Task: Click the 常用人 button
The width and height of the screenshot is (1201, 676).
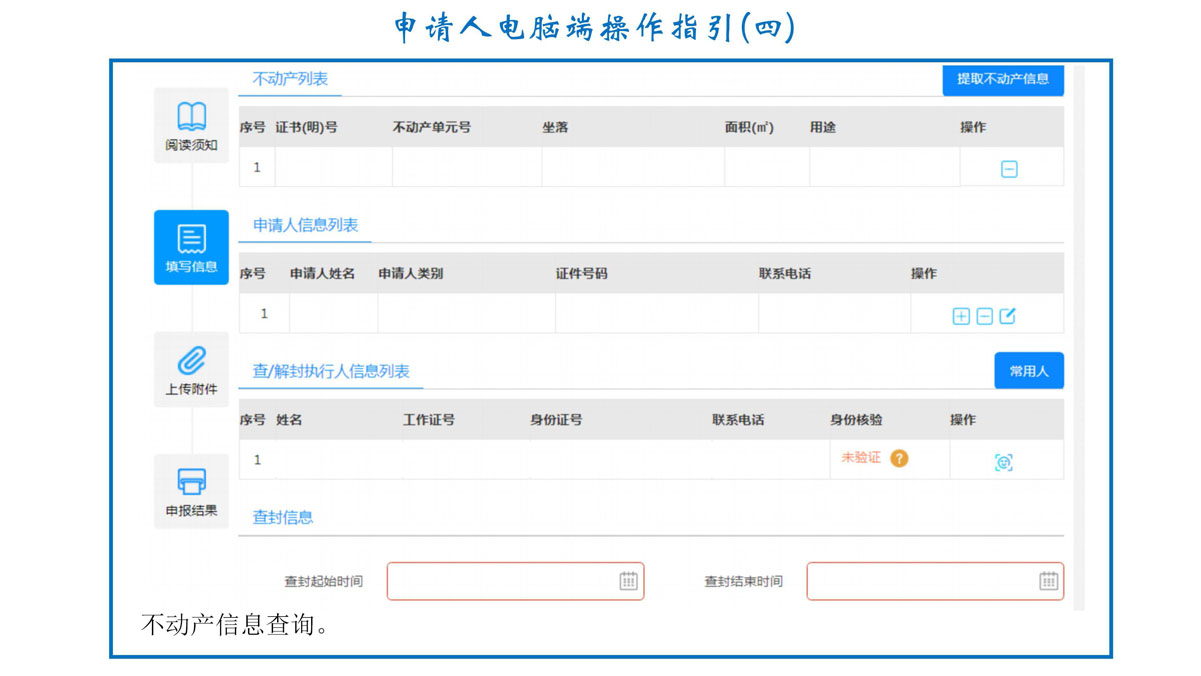Action: pyautogui.click(x=1028, y=371)
